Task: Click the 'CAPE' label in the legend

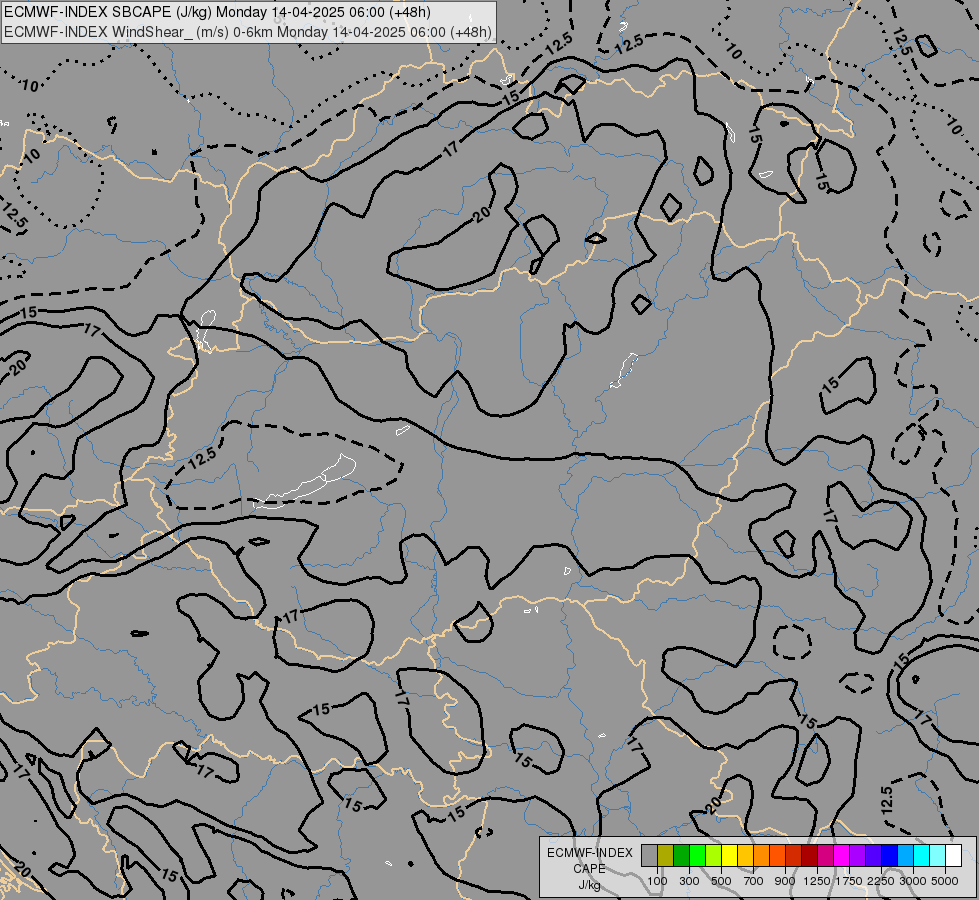Action: pos(589,869)
